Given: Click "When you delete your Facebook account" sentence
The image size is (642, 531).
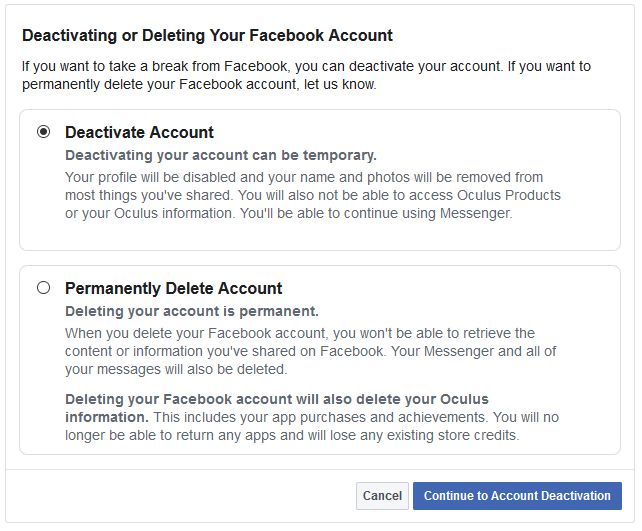Looking at the screenshot, I should (x=200, y=333).
